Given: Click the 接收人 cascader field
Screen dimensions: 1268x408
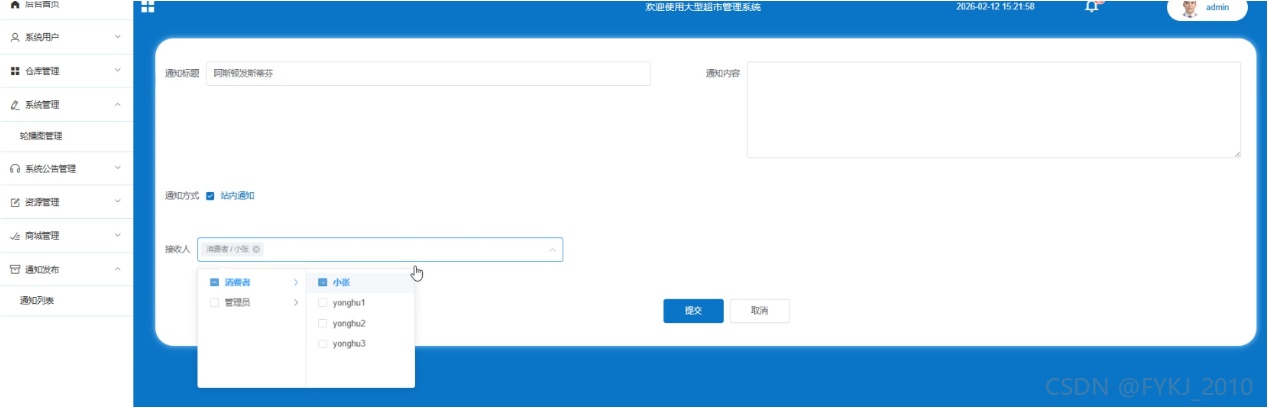Looking at the screenshot, I should click(380, 250).
